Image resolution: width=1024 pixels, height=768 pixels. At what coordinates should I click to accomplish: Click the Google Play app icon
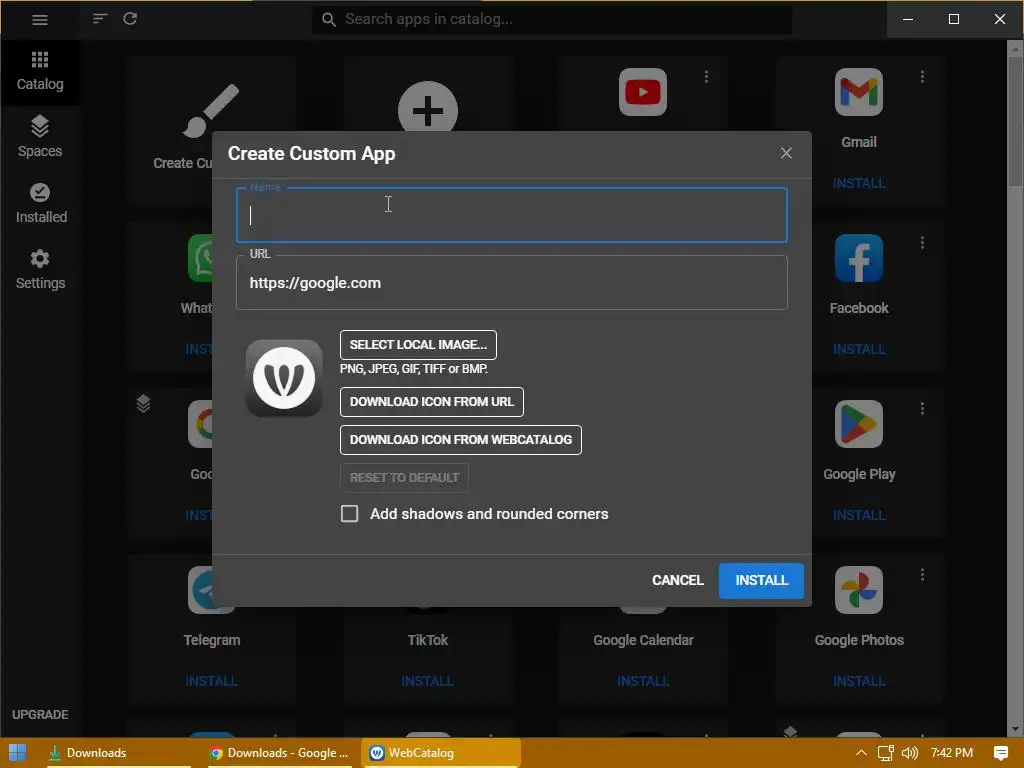coord(859,424)
